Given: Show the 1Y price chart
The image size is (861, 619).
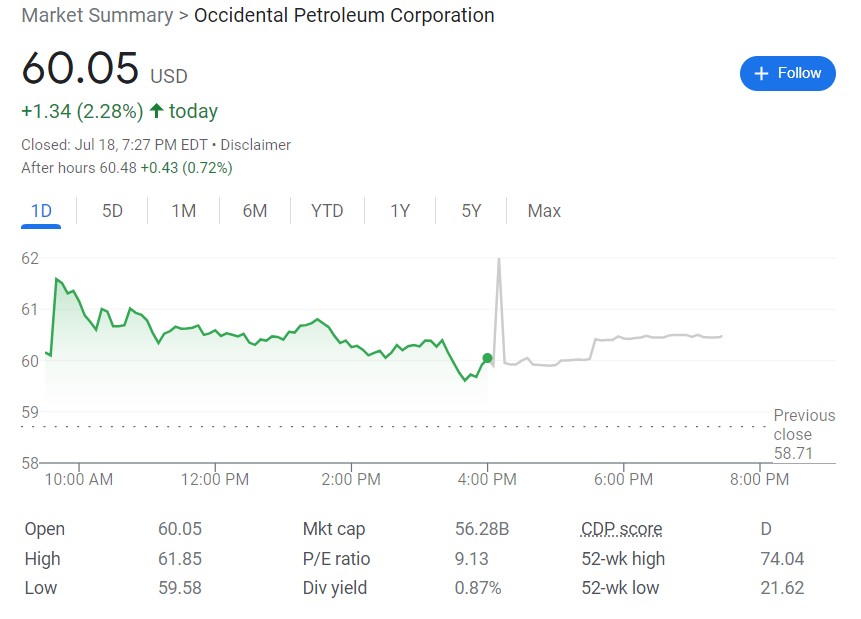Looking at the screenshot, I should click(400, 211).
